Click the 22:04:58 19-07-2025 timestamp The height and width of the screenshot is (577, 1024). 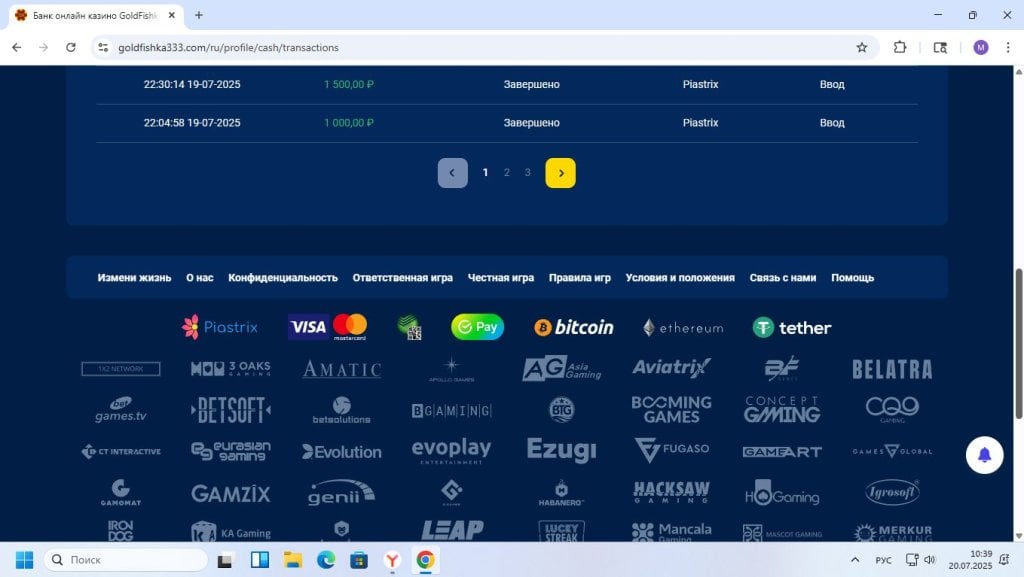(x=192, y=123)
